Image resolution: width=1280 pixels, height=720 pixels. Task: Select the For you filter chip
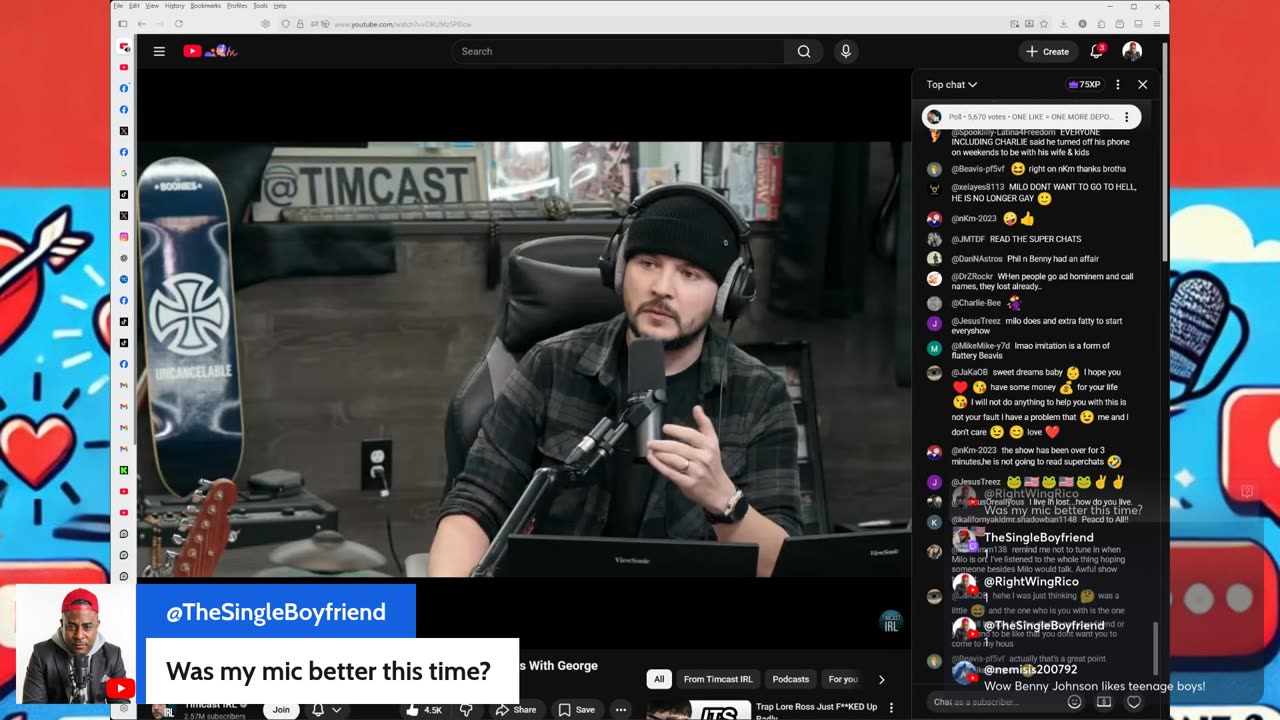[843, 679]
